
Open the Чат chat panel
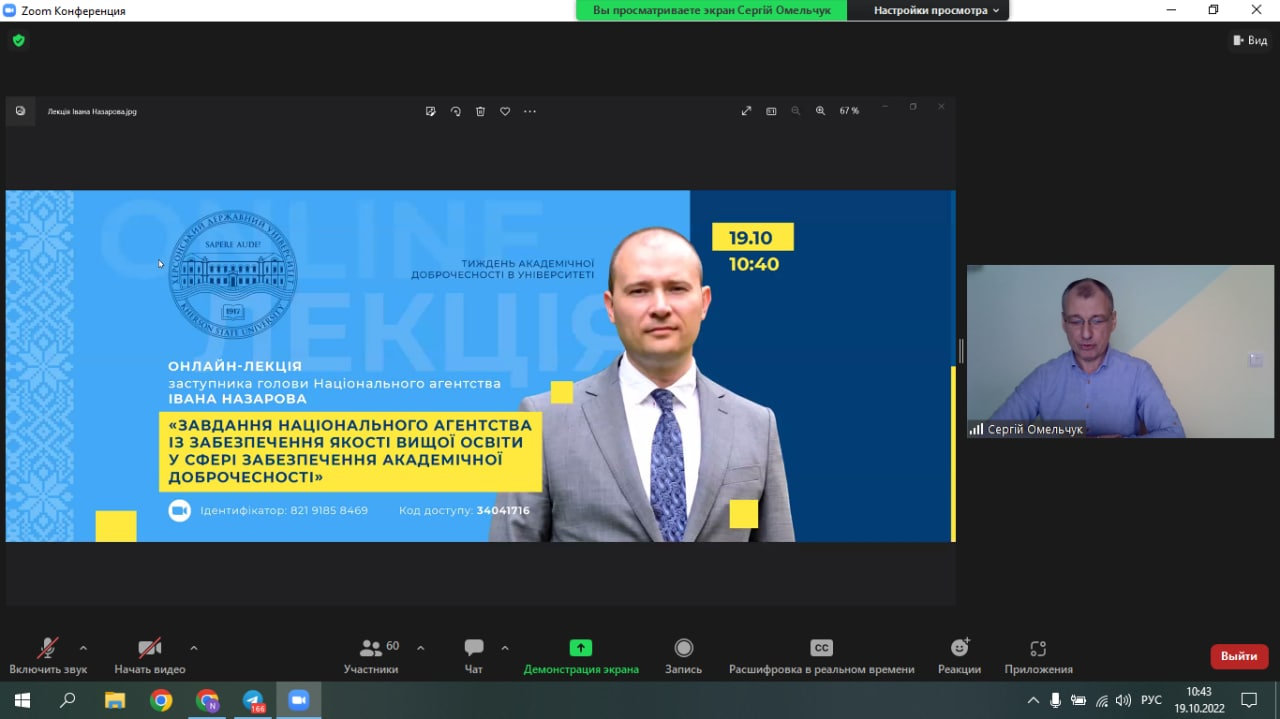pyautogui.click(x=474, y=656)
